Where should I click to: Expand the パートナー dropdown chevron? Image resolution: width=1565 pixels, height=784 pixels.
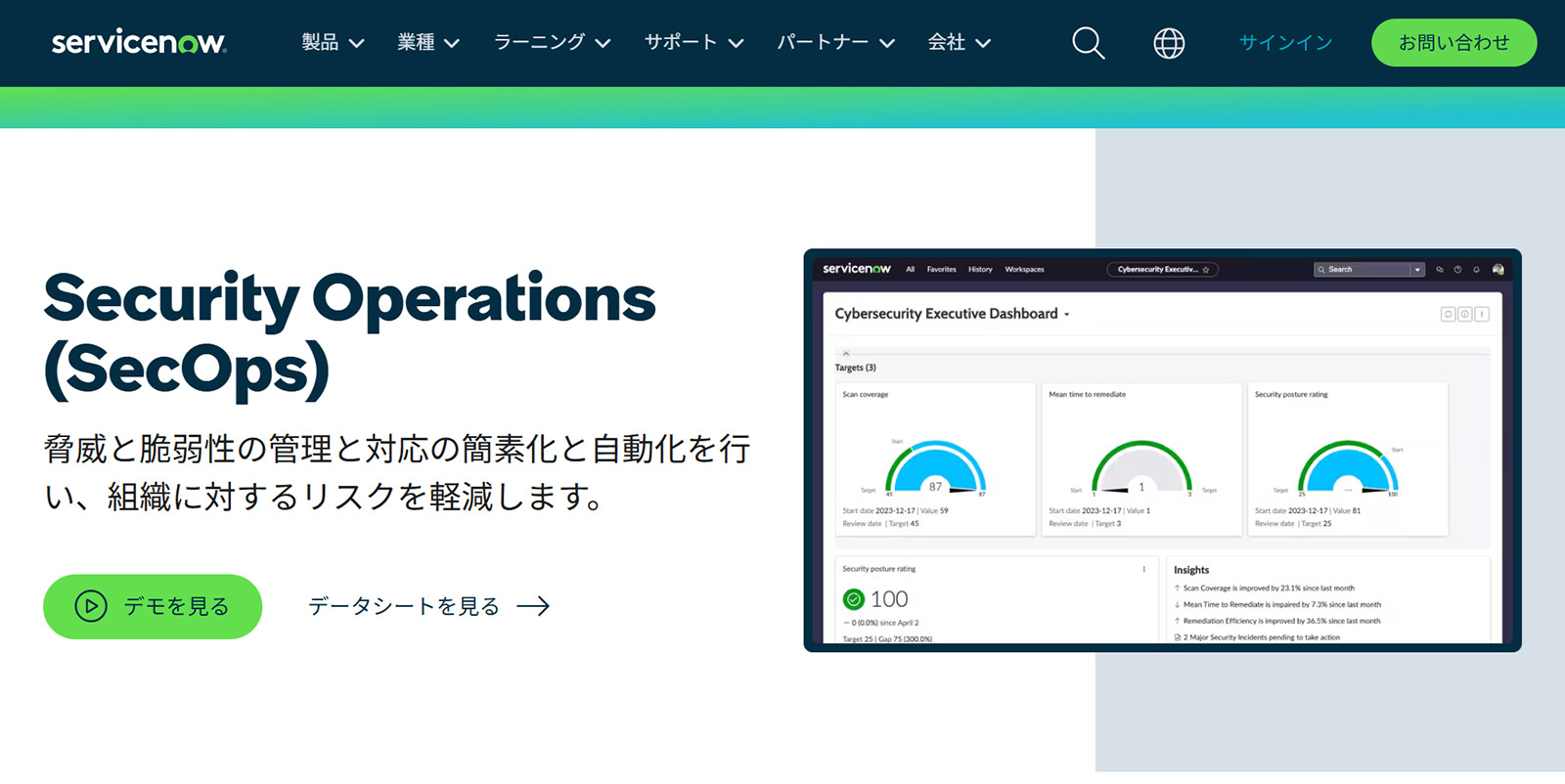click(887, 43)
